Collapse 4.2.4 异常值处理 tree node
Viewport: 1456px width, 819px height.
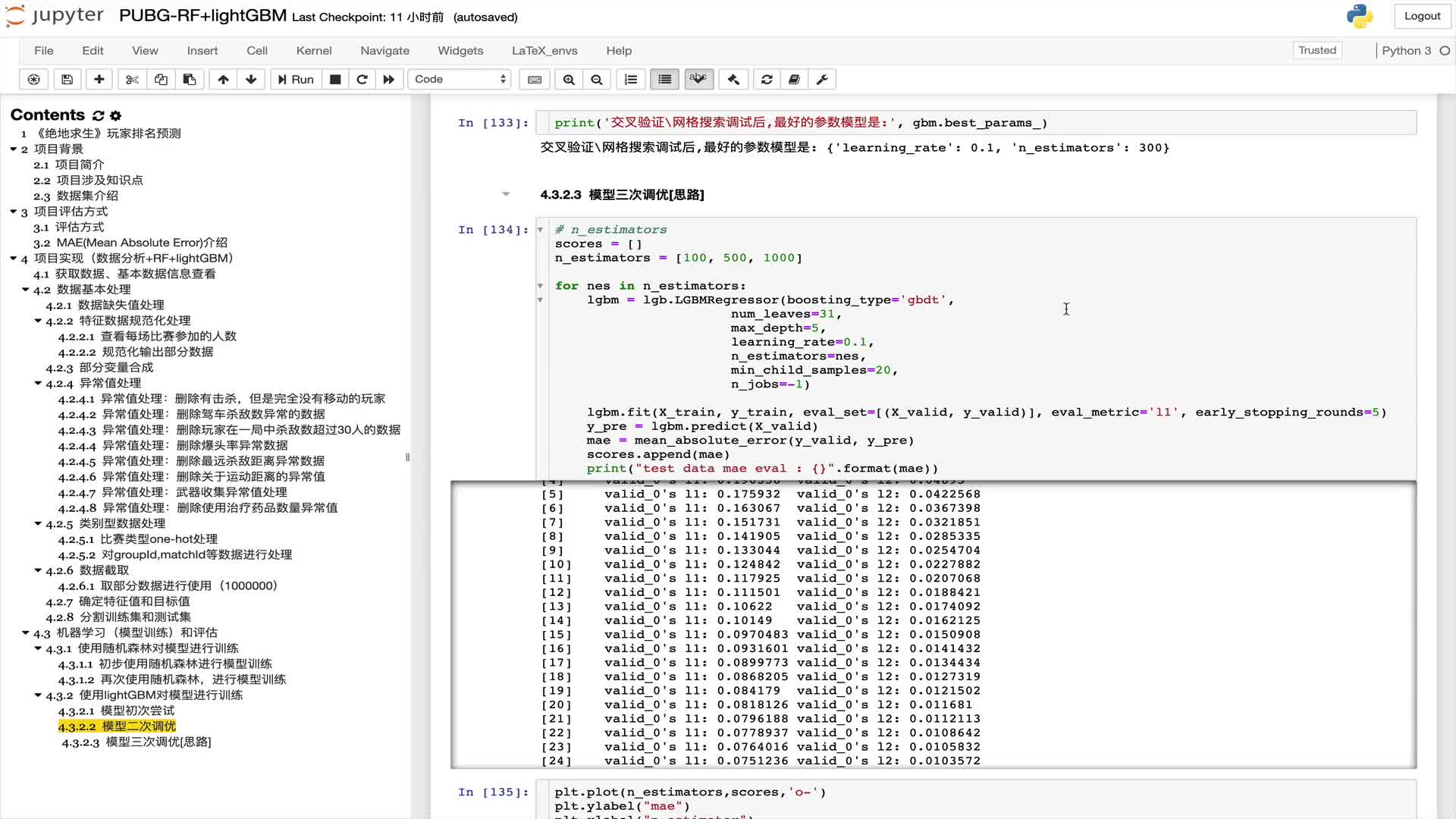(37, 383)
